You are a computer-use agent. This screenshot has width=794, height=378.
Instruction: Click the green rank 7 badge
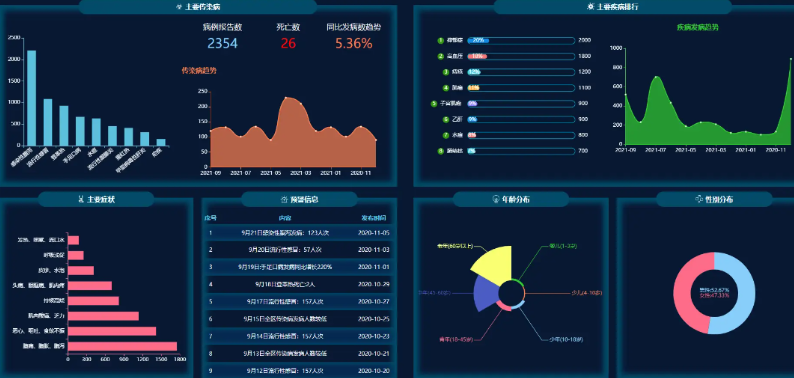pyautogui.click(x=446, y=135)
